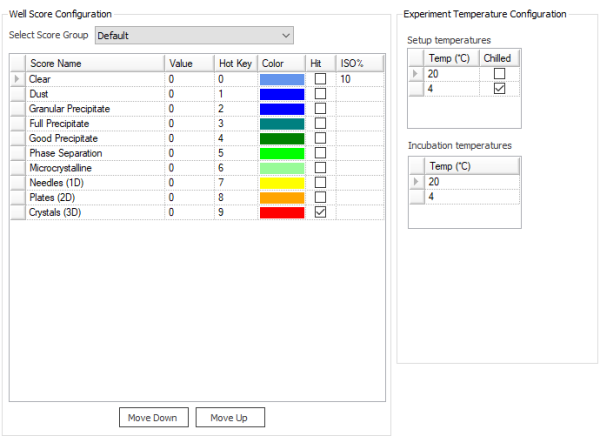Open the Select Score Group dropdown
This screenshot has width=600, height=436.
(193, 36)
